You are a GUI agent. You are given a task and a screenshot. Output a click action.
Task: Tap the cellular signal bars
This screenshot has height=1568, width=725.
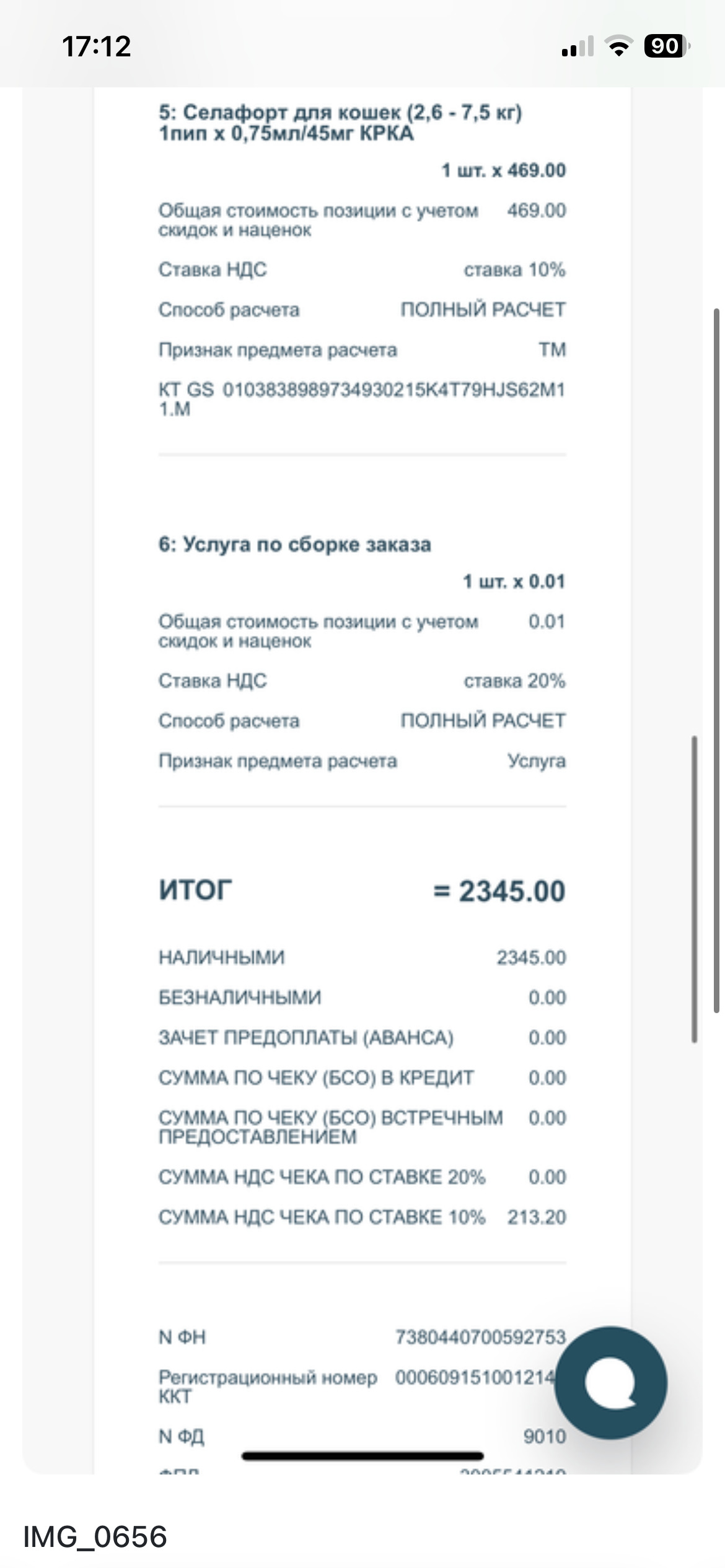[x=578, y=47]
